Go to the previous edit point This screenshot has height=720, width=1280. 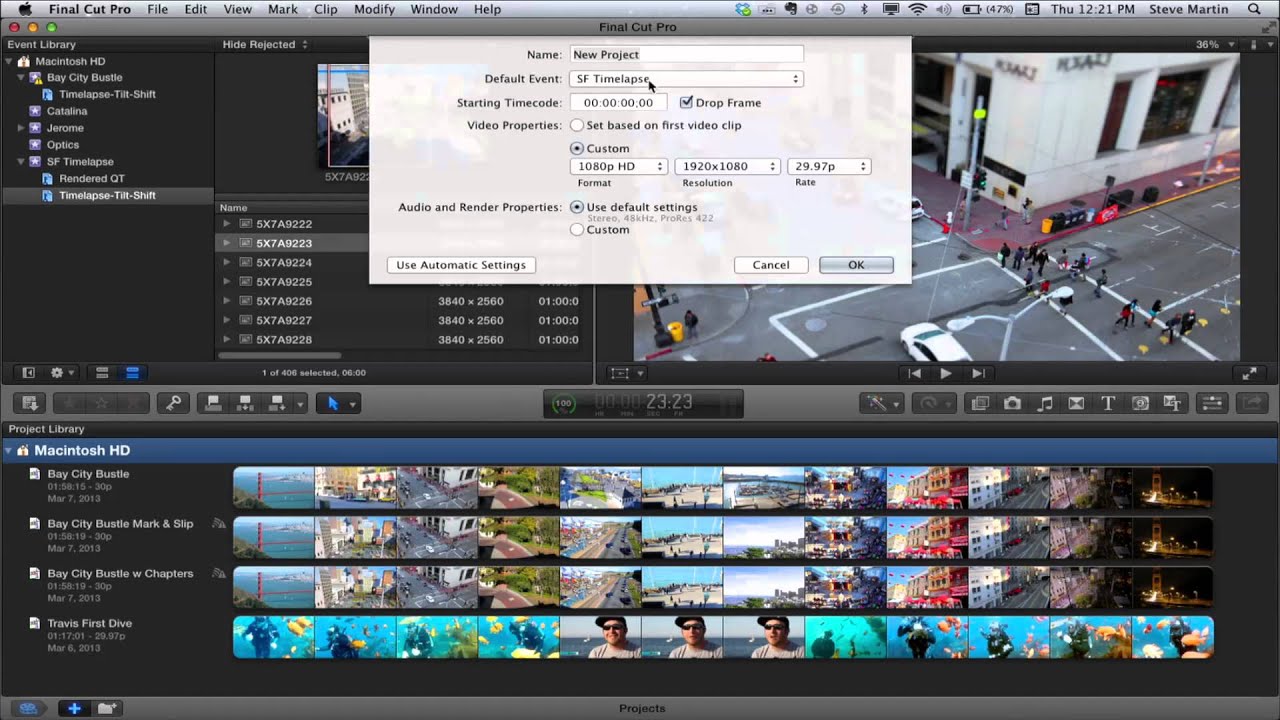pyautogui.click(x=914, y=373)
